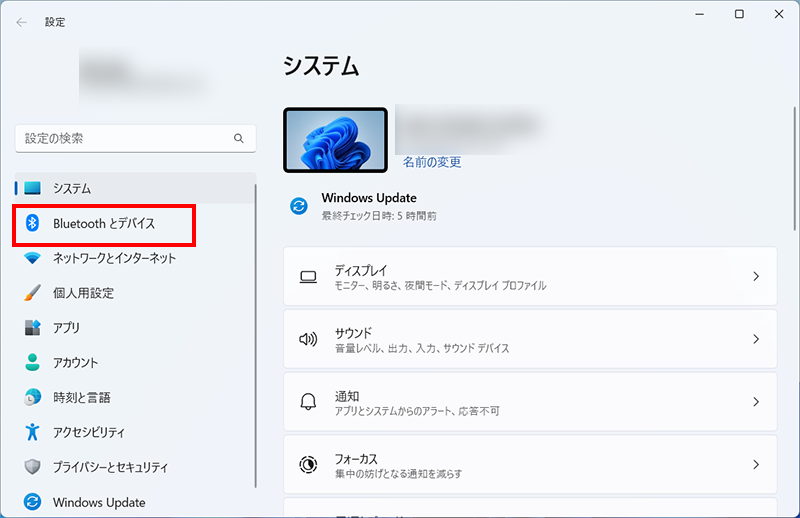Click the 最終チェック日時: 5 時間前 text

(x=379, y=216)
